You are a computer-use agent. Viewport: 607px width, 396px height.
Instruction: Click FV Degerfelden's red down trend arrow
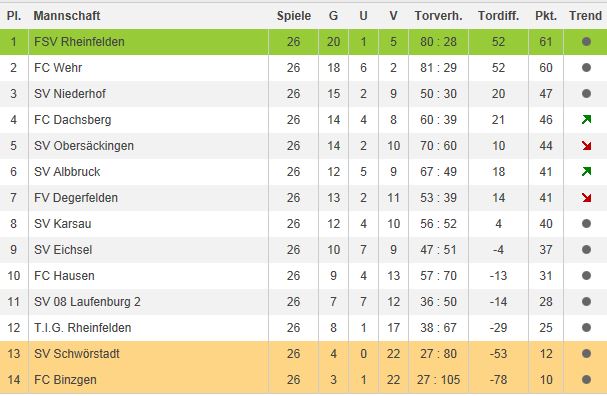pyautogui.click(x=586, y=198)
